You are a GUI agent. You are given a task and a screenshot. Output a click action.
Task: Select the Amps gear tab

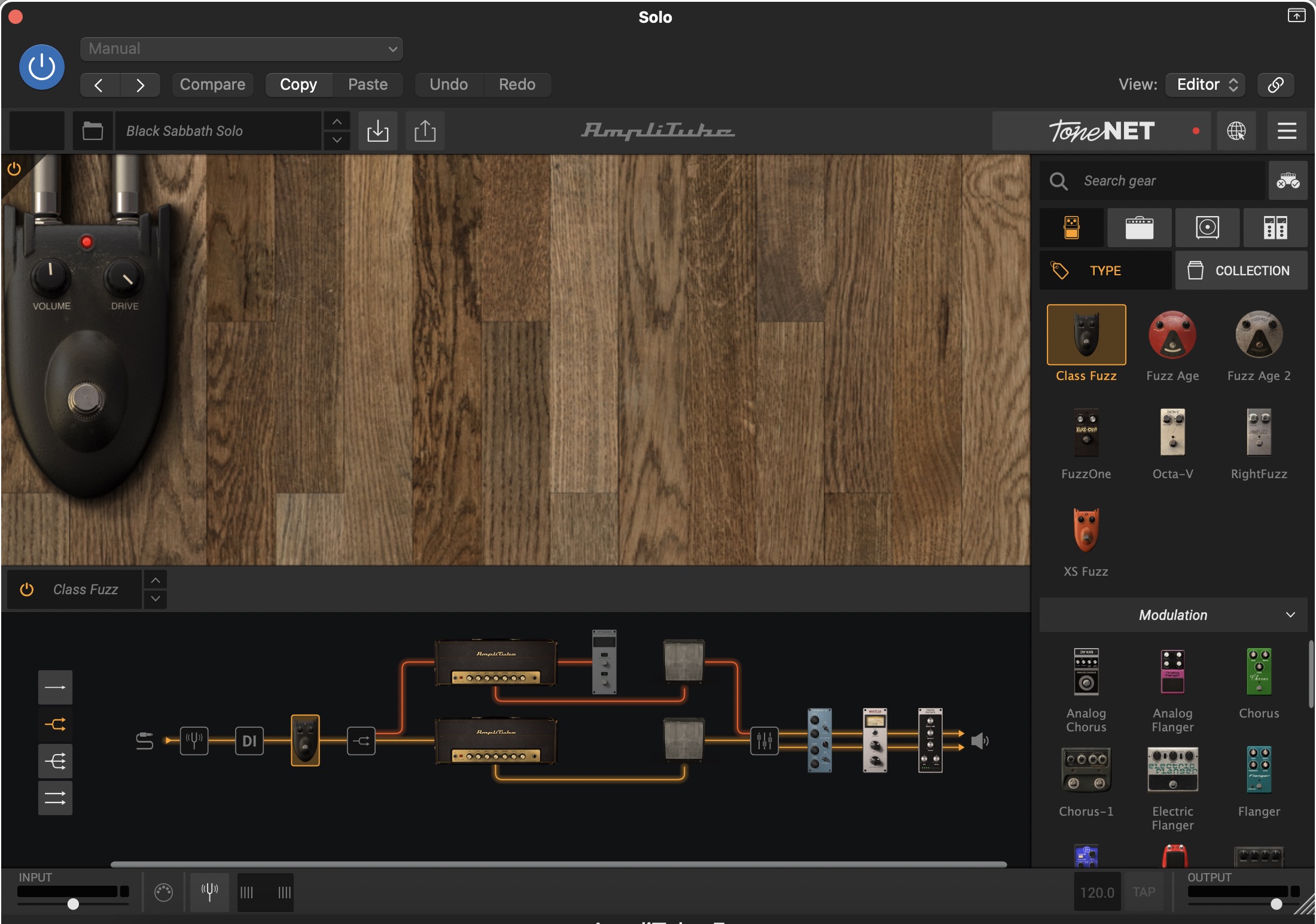point(1140,227)
